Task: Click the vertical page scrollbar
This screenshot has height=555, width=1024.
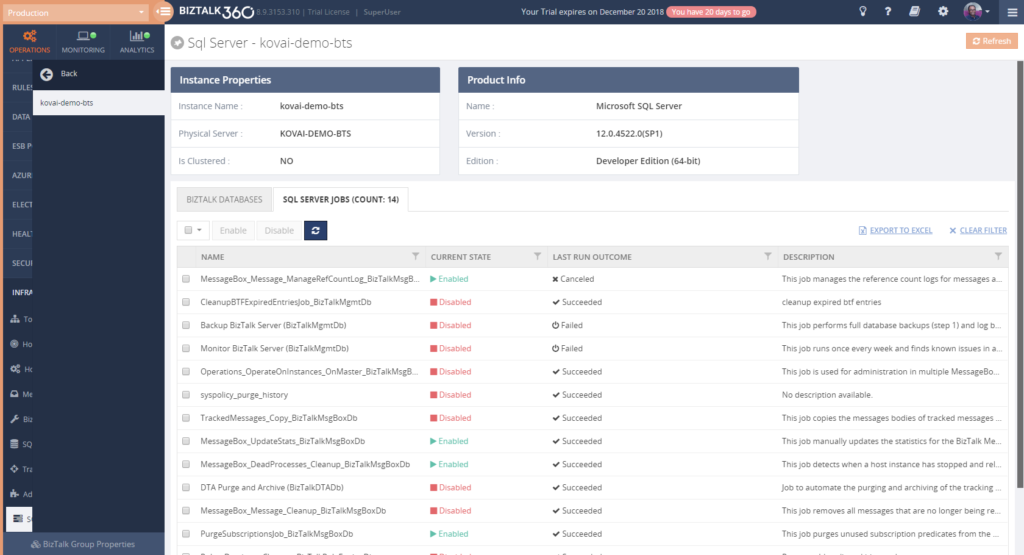Action: [1019, 274]
